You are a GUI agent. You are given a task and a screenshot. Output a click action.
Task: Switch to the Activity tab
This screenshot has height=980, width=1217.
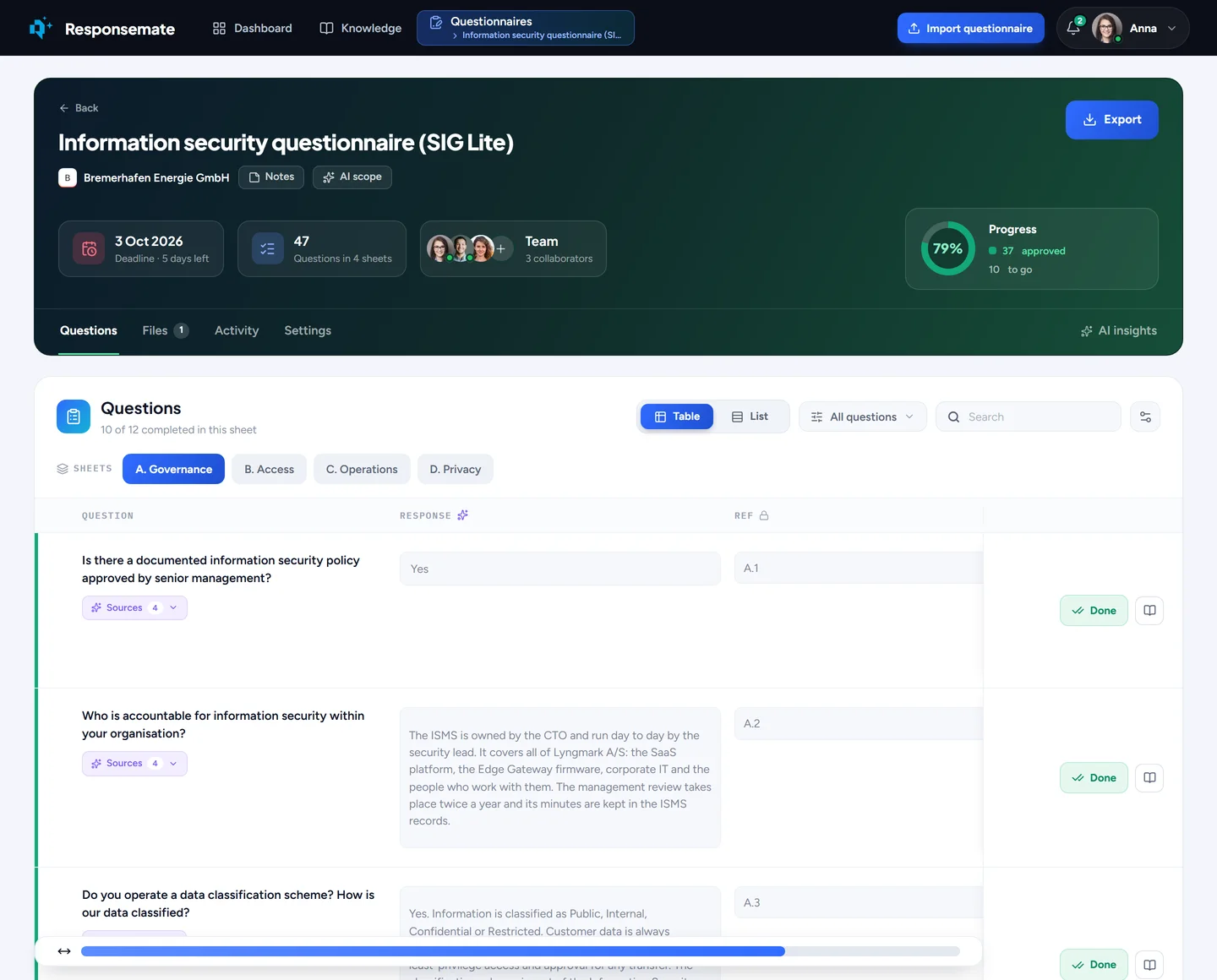(x=237, y=330)
